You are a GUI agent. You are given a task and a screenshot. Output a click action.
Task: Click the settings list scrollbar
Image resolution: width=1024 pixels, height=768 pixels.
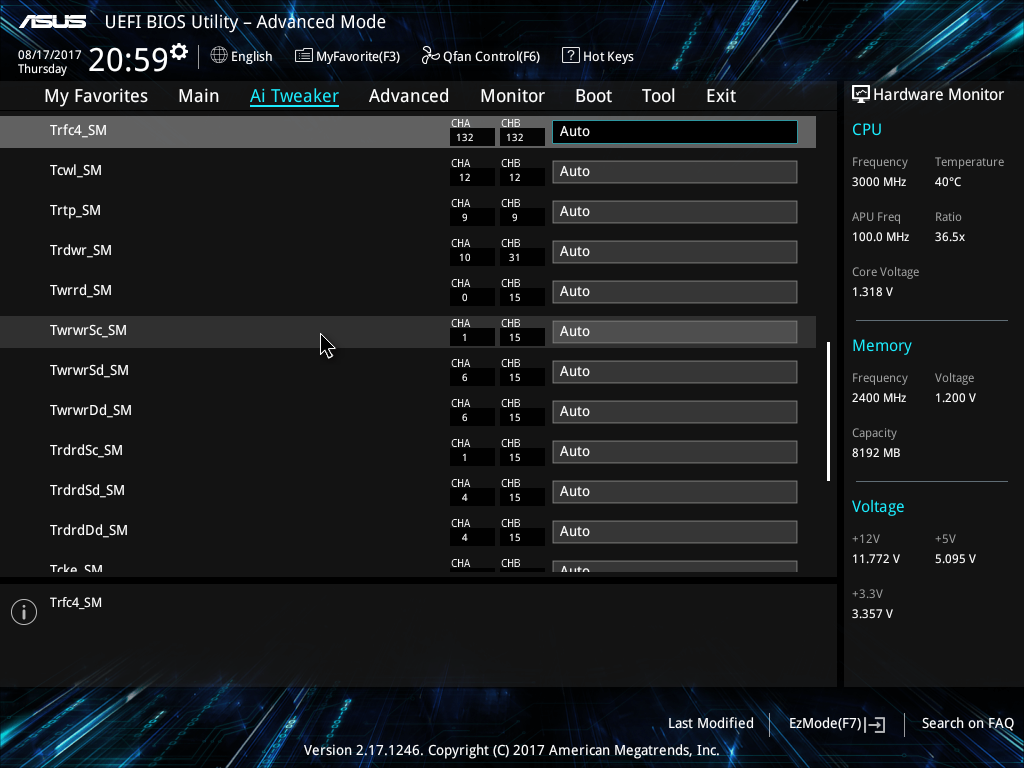click(x=829, y=411)
